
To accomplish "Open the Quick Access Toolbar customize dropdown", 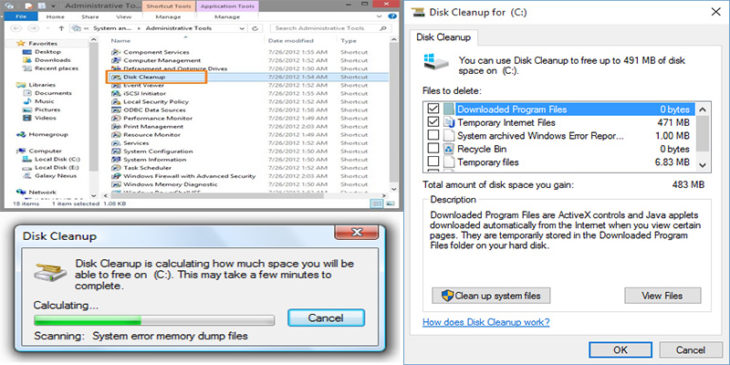I will coord(54,6).
